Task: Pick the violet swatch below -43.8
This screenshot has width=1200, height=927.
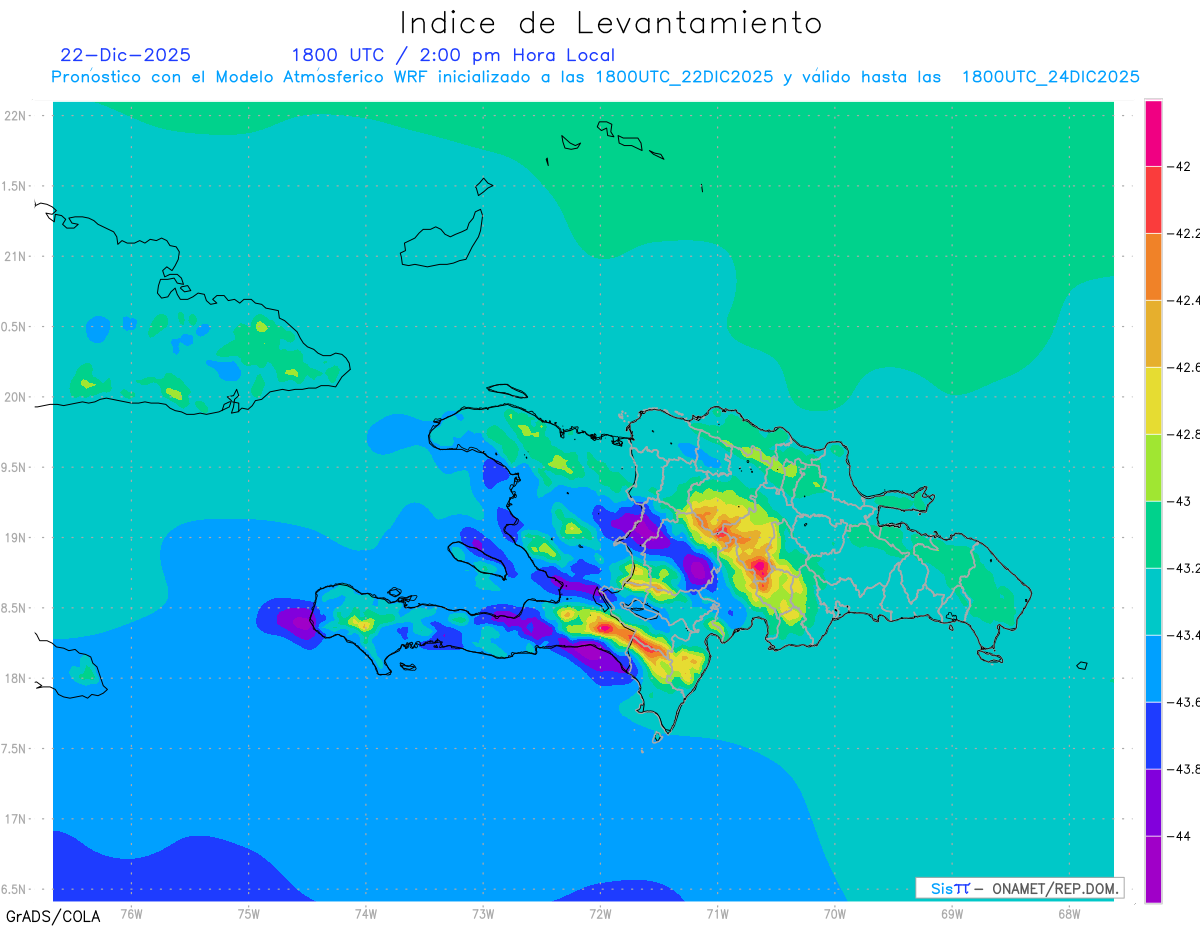Action: click(1153, 803)
